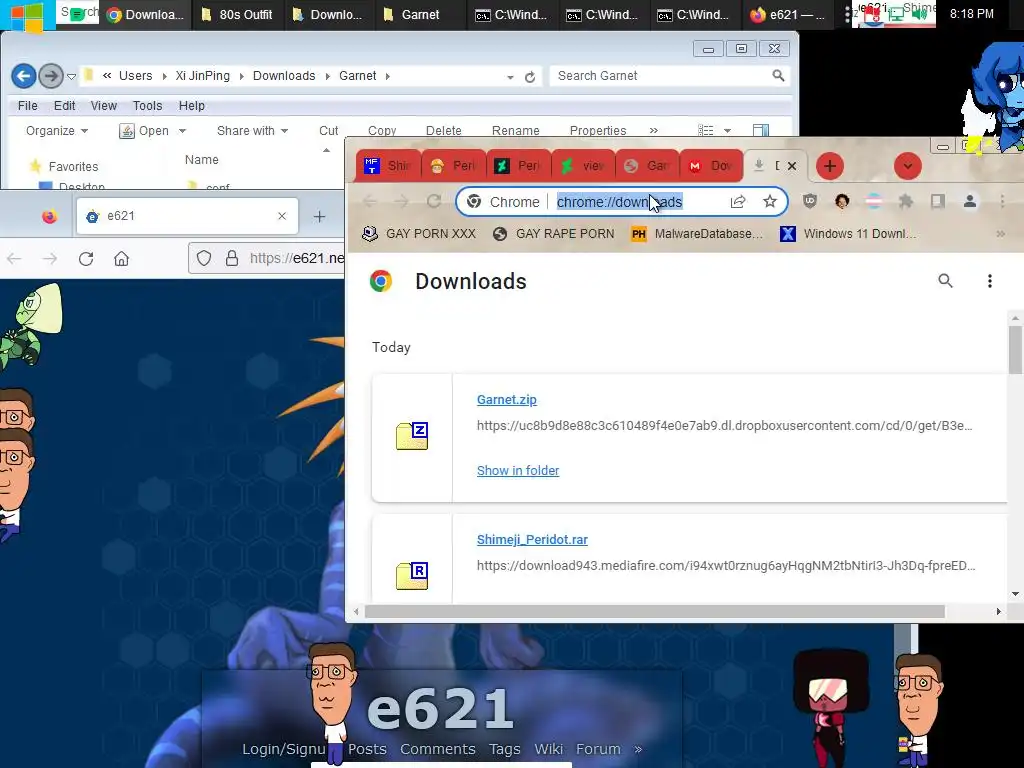Click the Firefox site padlock icon
The height and width of the screenshot is (768, 1024).
pos(232,259)
